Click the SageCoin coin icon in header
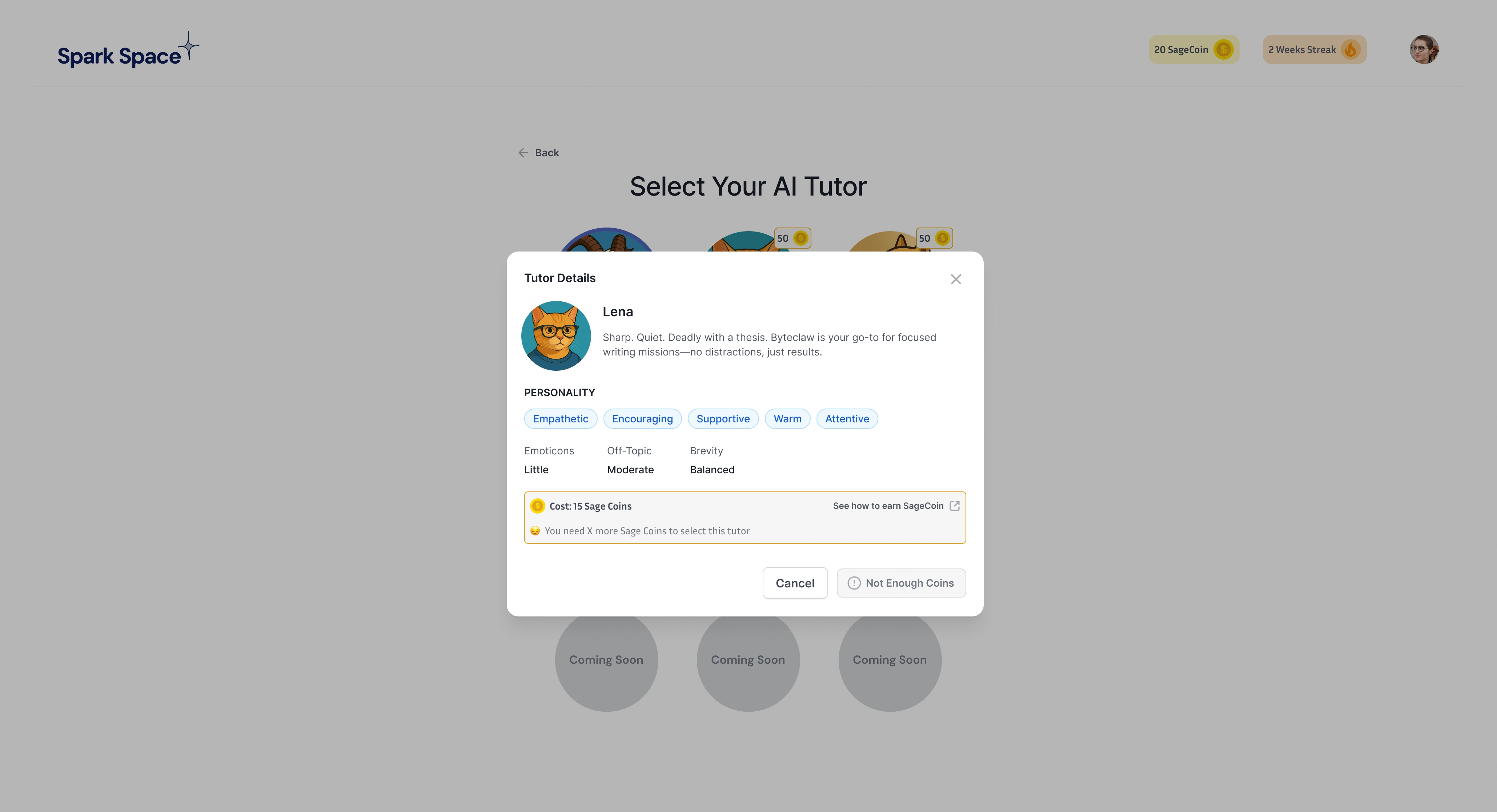 (1223, 49)
